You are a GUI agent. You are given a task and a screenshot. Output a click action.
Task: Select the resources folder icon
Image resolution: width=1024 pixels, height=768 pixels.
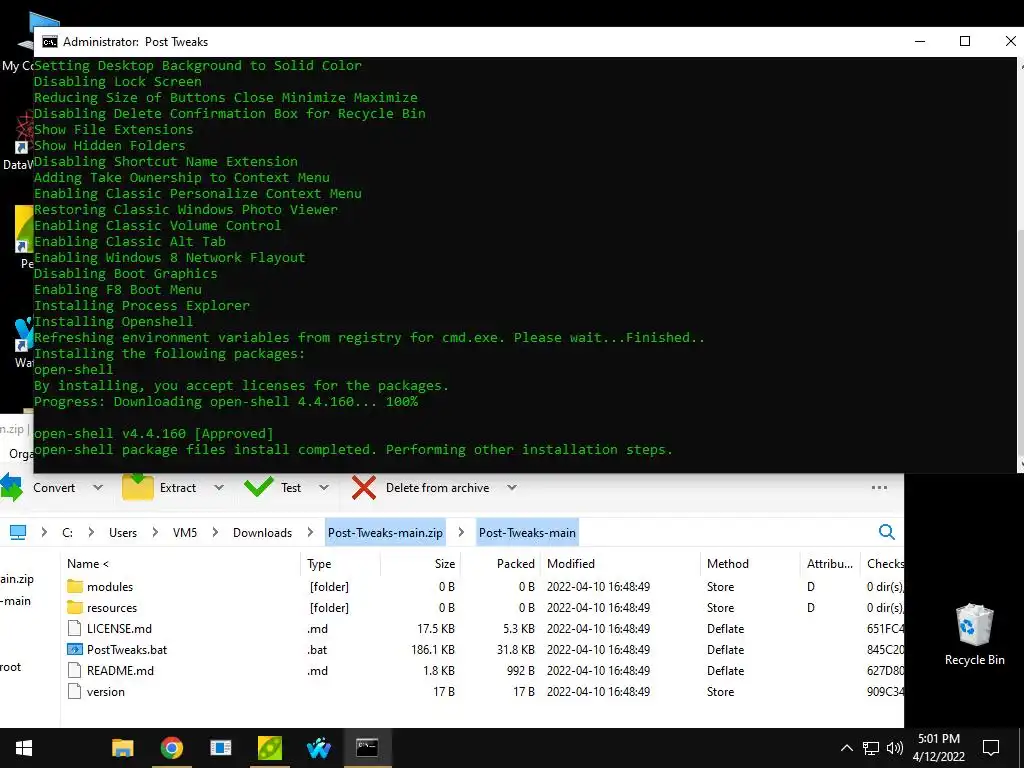tap(75, 607)
